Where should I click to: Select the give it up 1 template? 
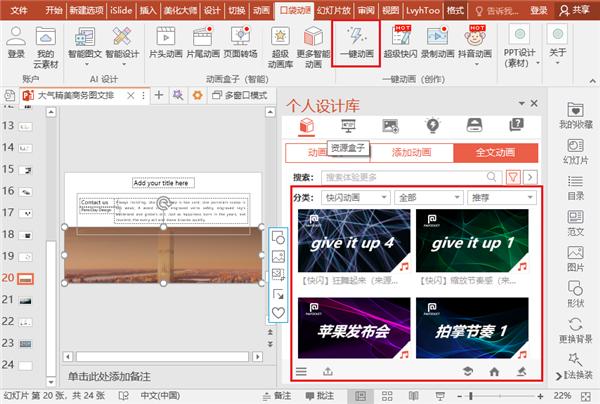pos(472,241)
